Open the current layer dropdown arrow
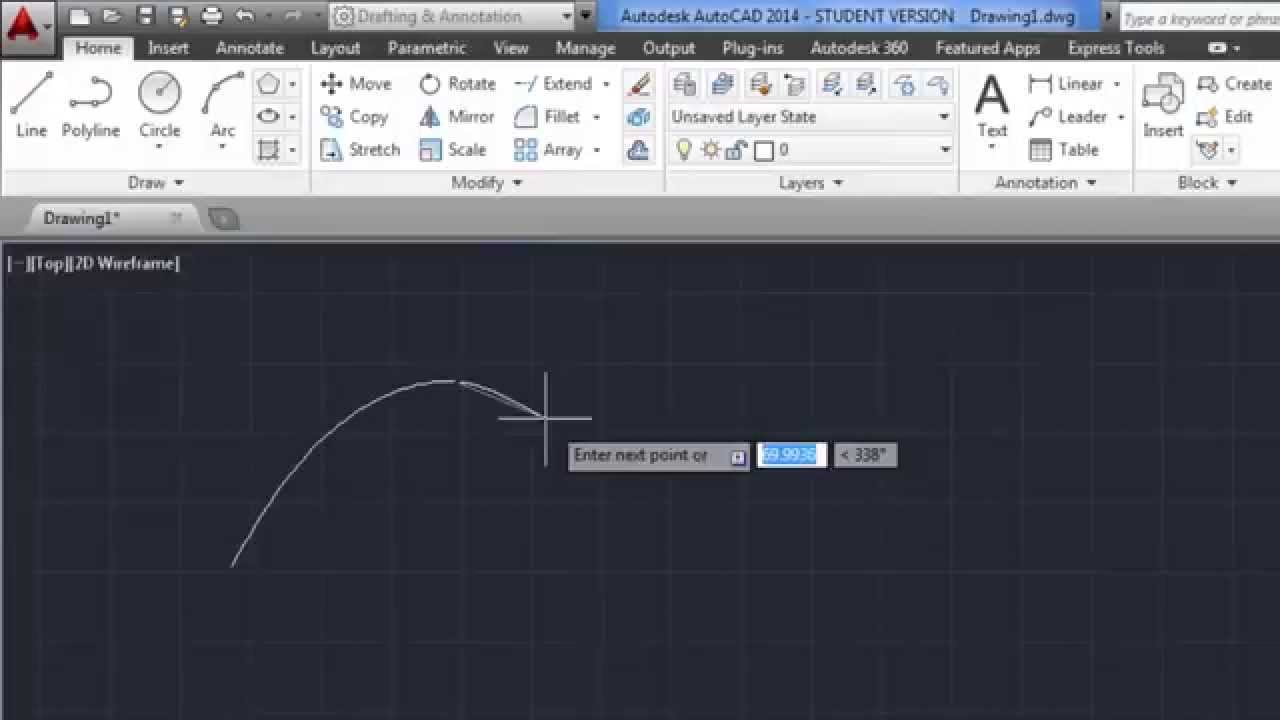 [x=944, y=150]
